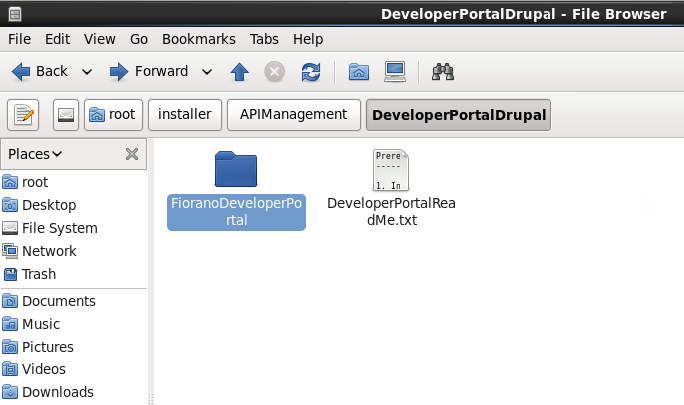Open the Places sidebar dropdown

[35, 154]
